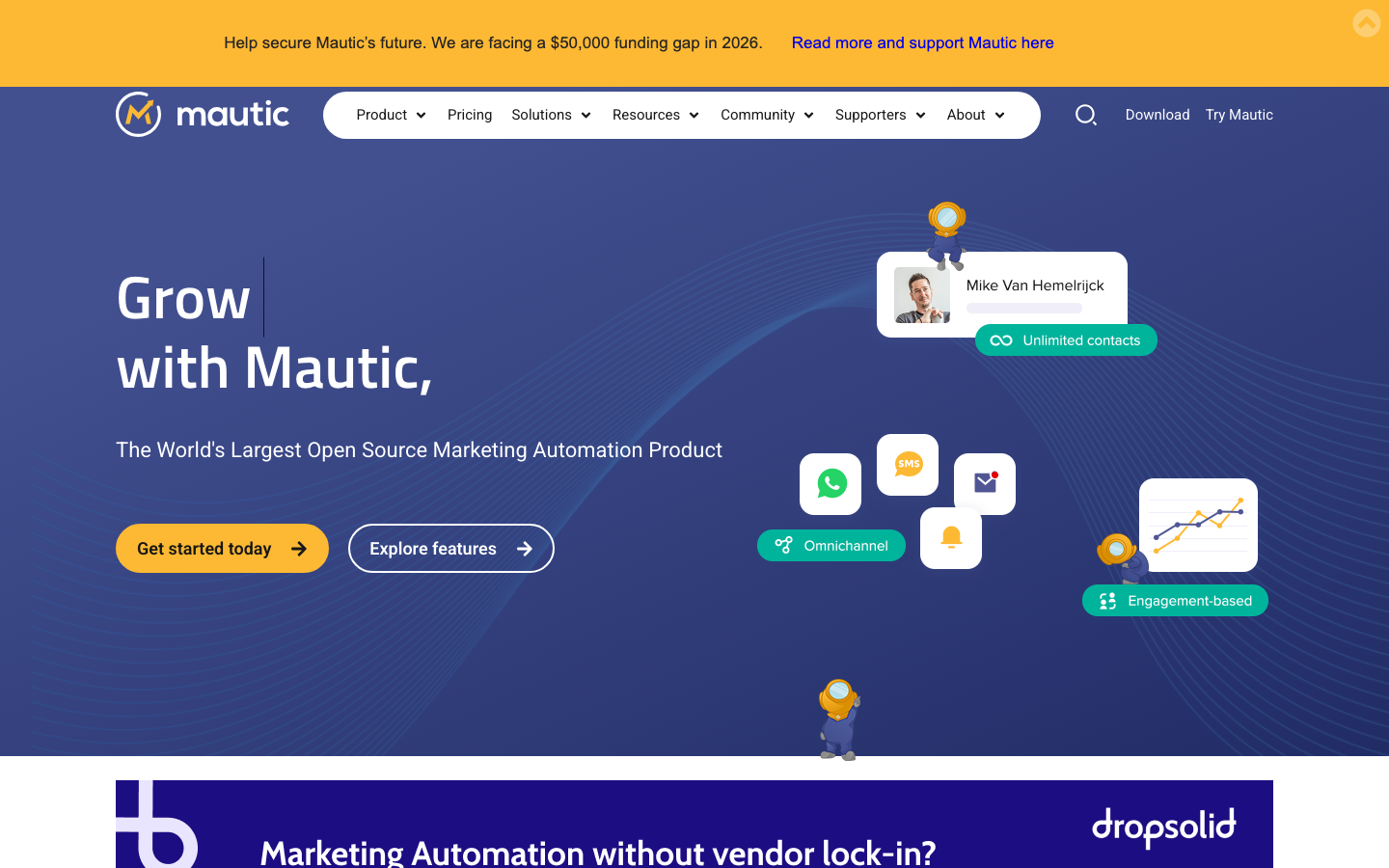Open the Solutions dropdown
Image resolution: width=1389 pixels, height=868 pixels.
click(551, 115)
